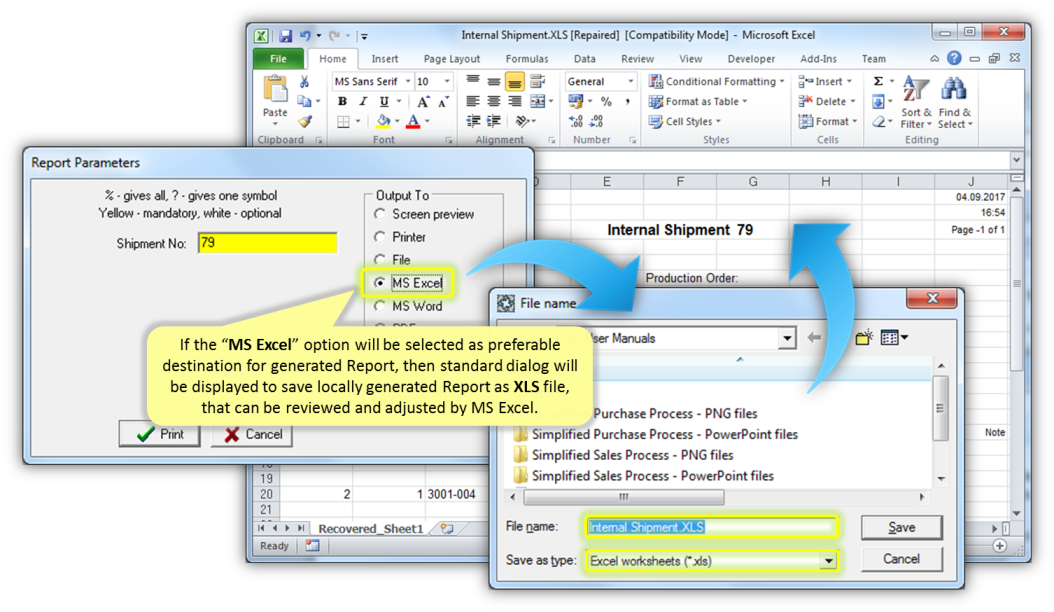
Task: Click the Center text alignment icon
Action: click(494, 102)
